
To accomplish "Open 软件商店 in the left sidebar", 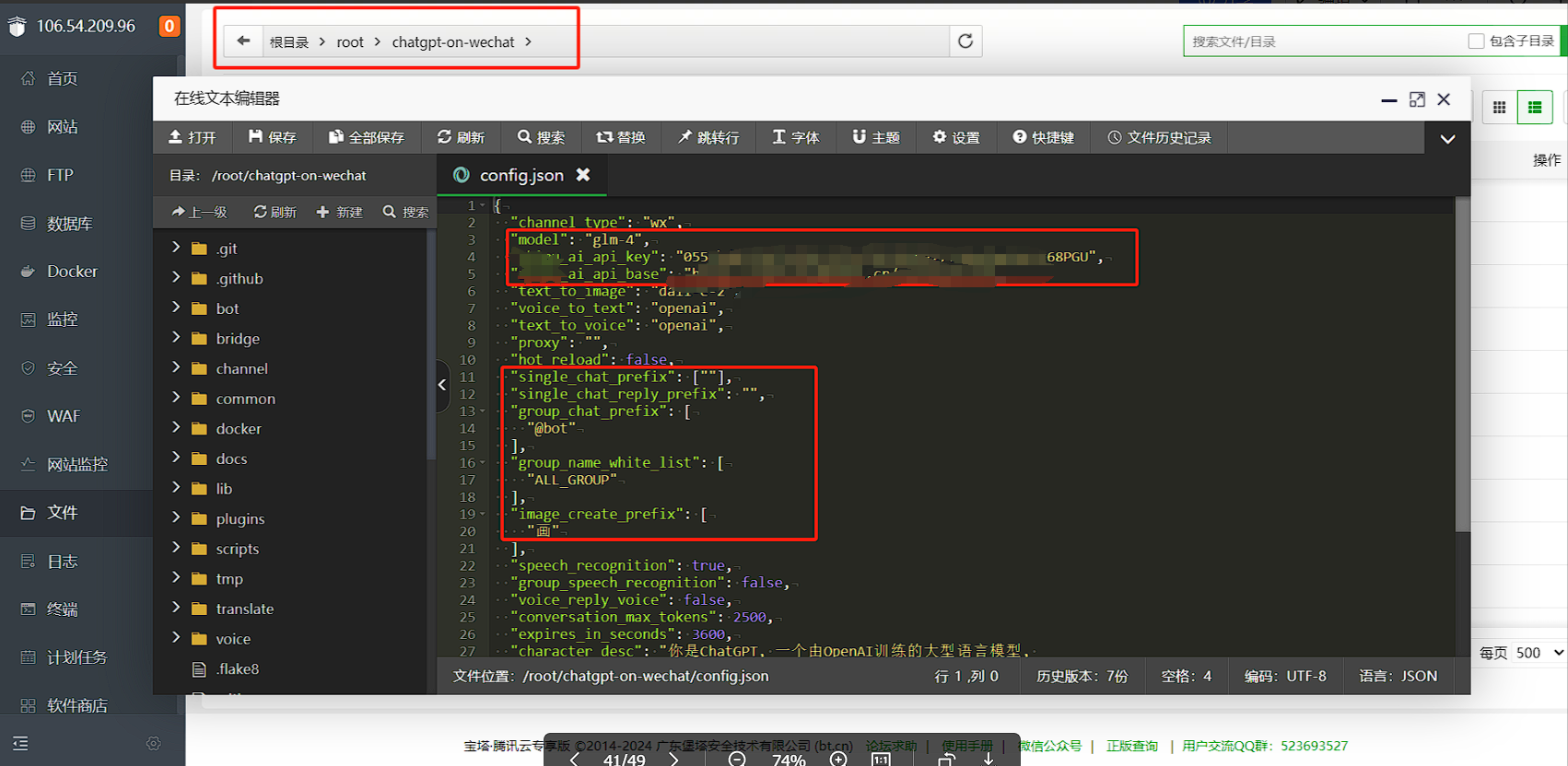I will point(76,705).
